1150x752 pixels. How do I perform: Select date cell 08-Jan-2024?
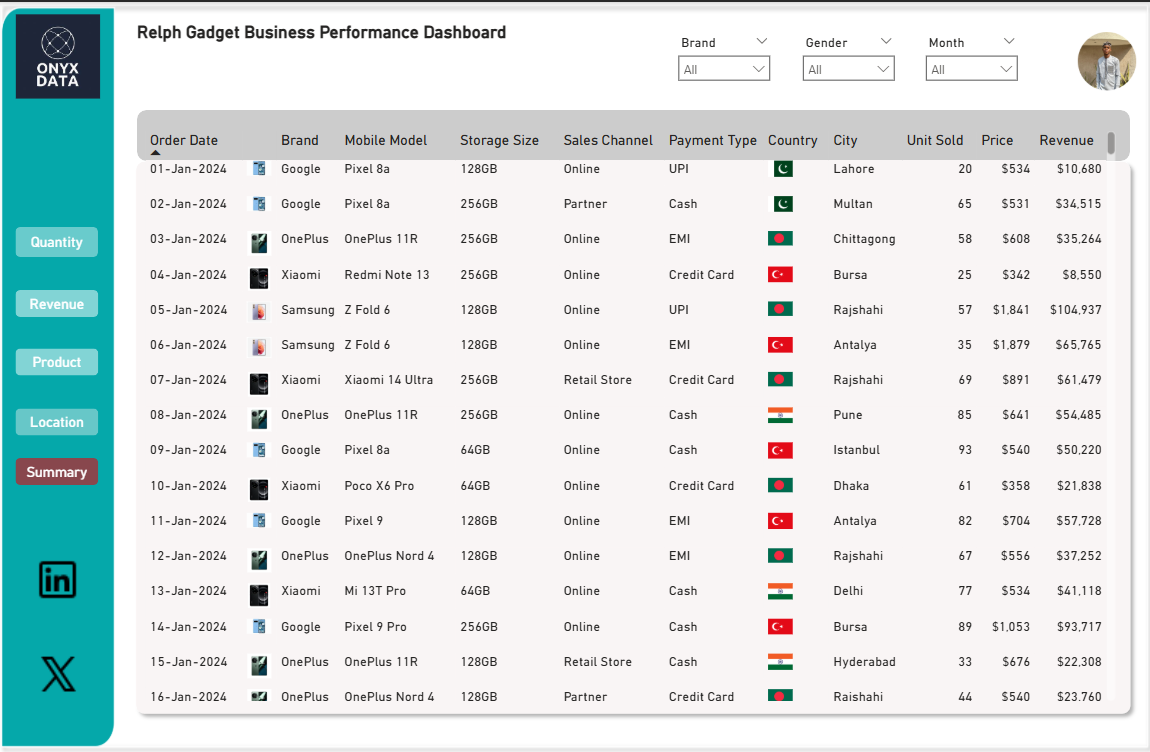coord(188,415)
